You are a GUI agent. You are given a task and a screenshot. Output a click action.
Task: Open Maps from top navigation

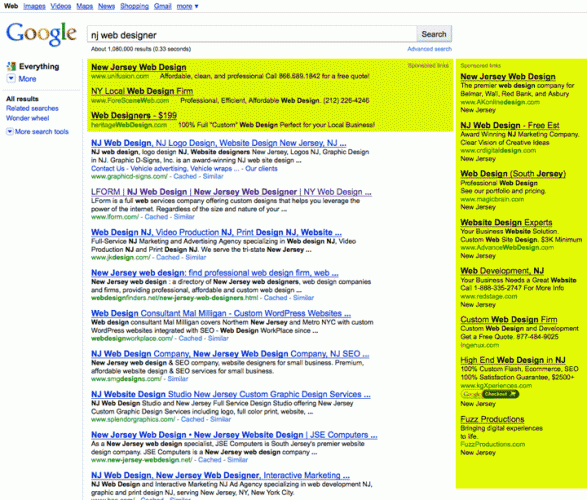click(85, 6)
